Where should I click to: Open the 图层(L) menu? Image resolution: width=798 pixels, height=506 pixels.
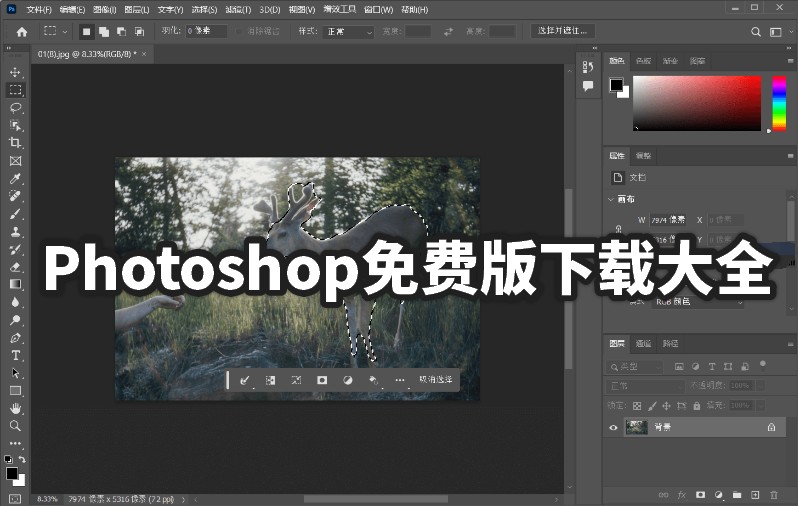(136, 9)
